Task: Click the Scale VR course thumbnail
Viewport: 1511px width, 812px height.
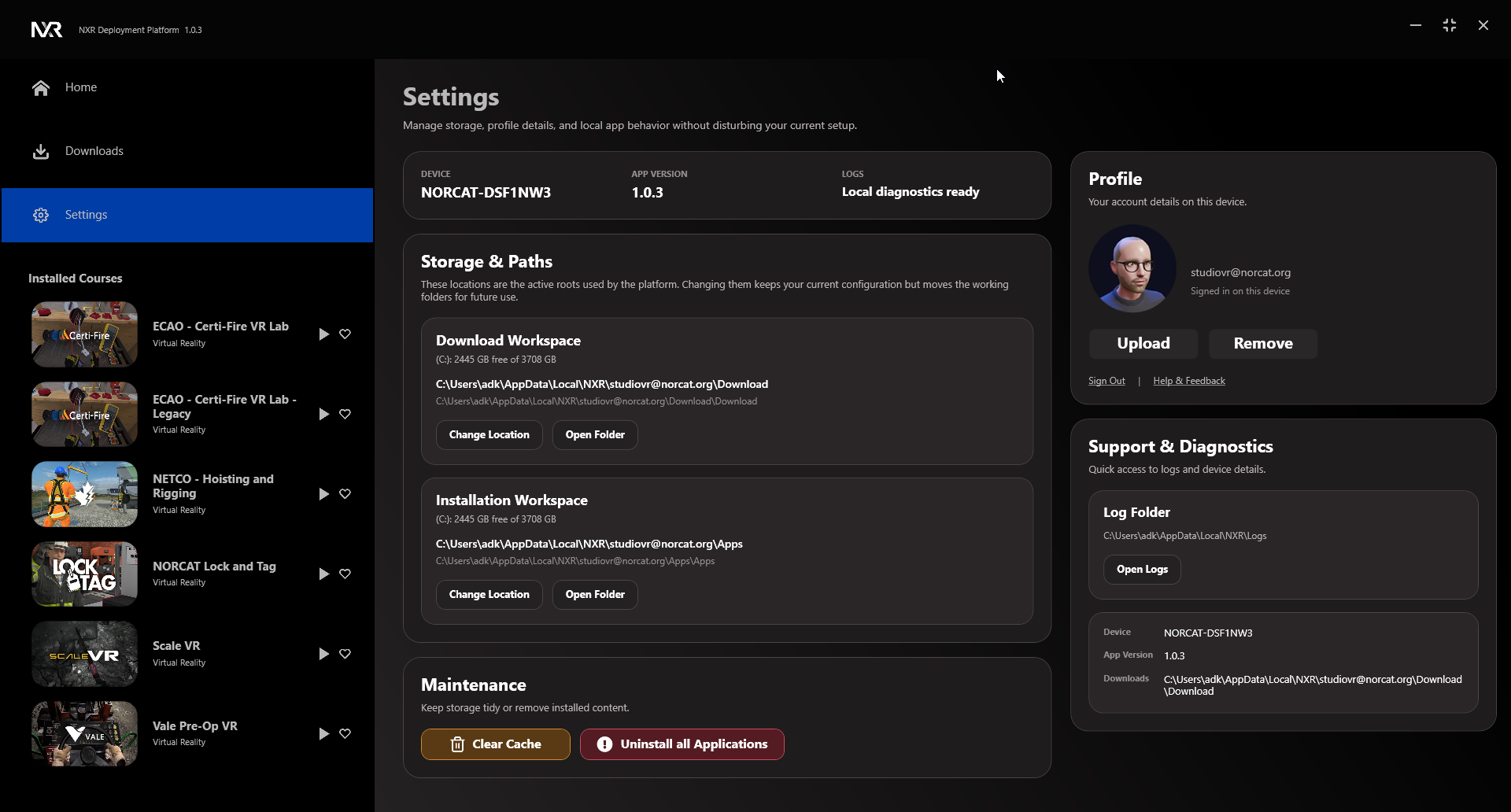Action: (x=84, y=654)
